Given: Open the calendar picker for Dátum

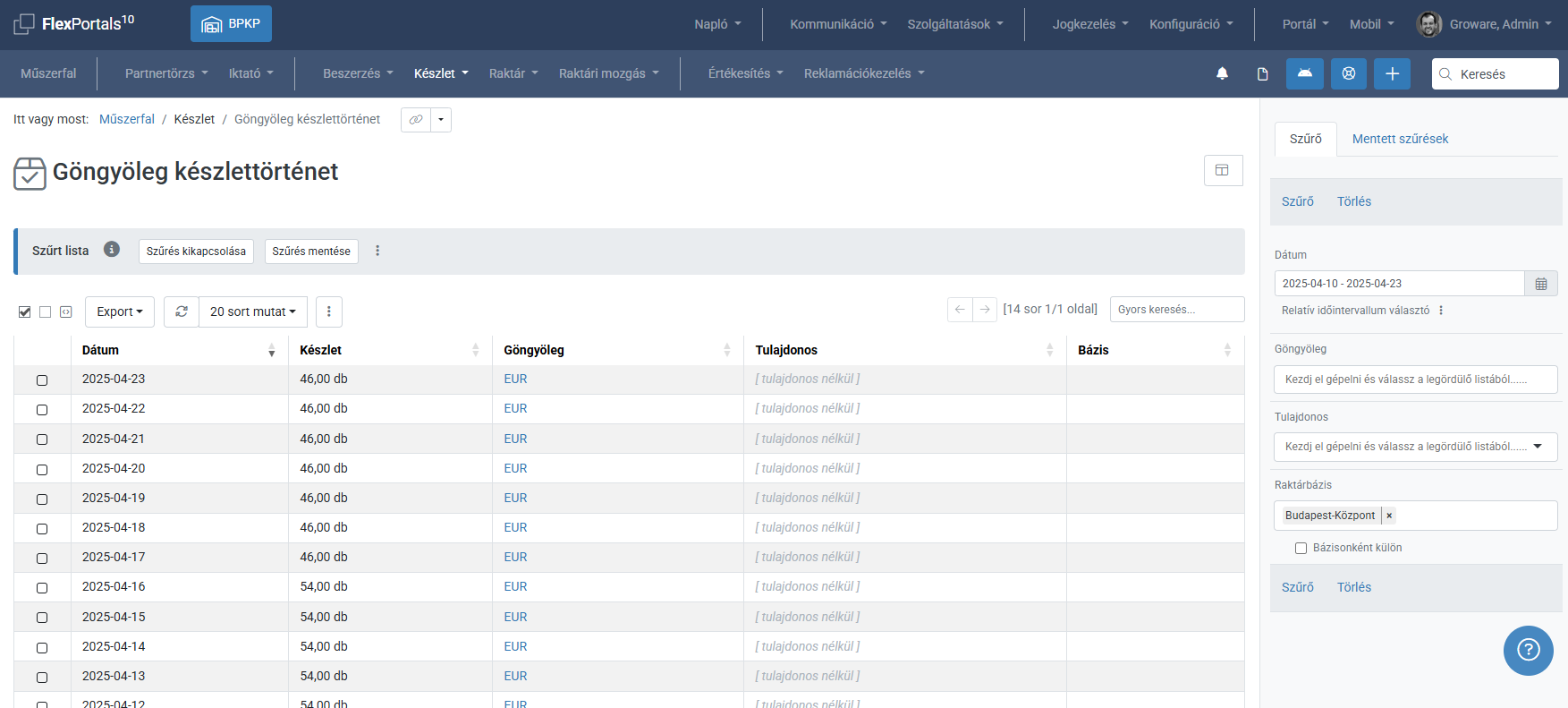Looking at the screenshot, I should point(1541,284).
